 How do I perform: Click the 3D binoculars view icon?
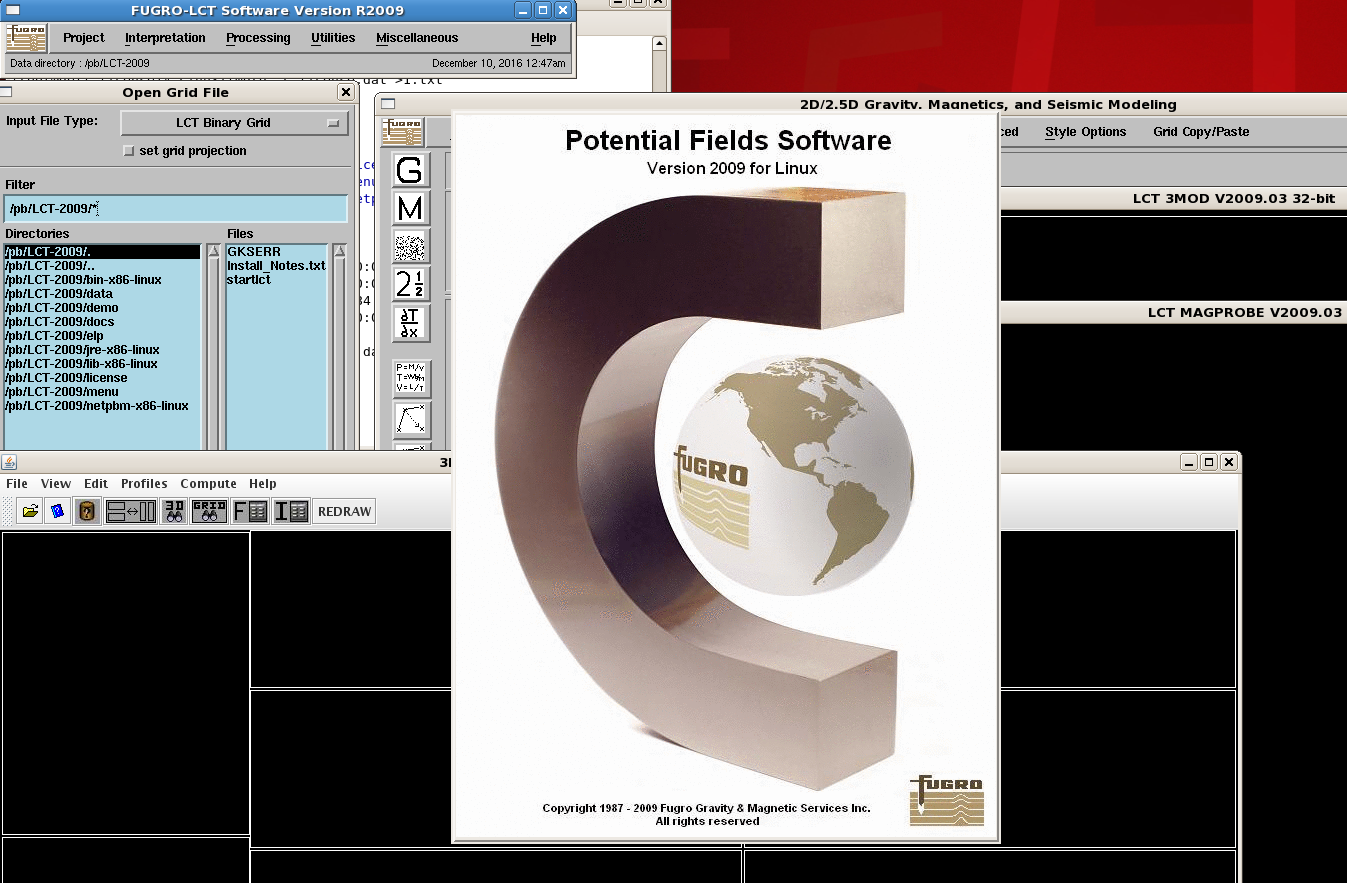(x=174, y=511)
